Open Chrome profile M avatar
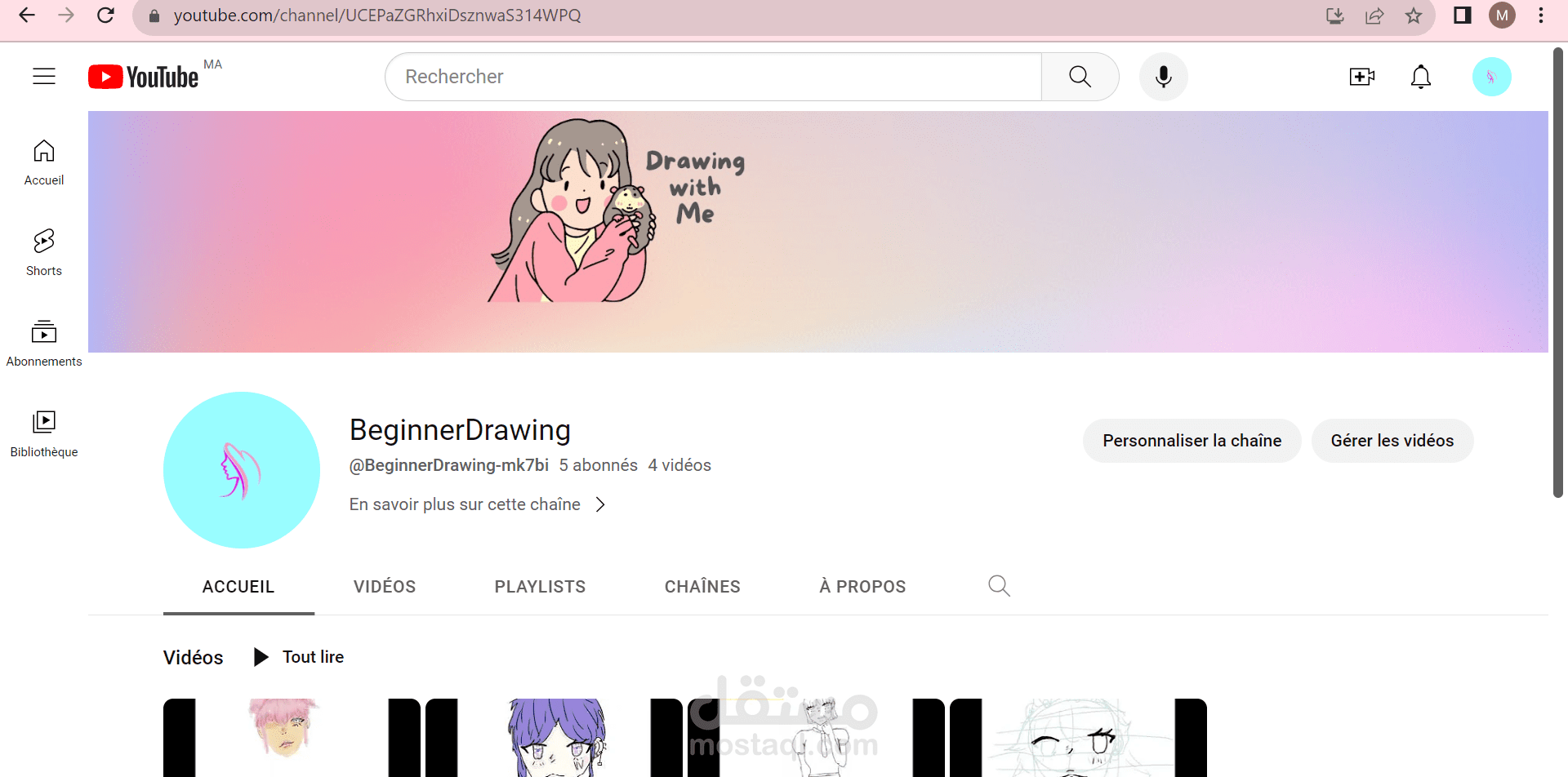The height and width of the screenshot is (777, 1568). [x=1502, y=16]
